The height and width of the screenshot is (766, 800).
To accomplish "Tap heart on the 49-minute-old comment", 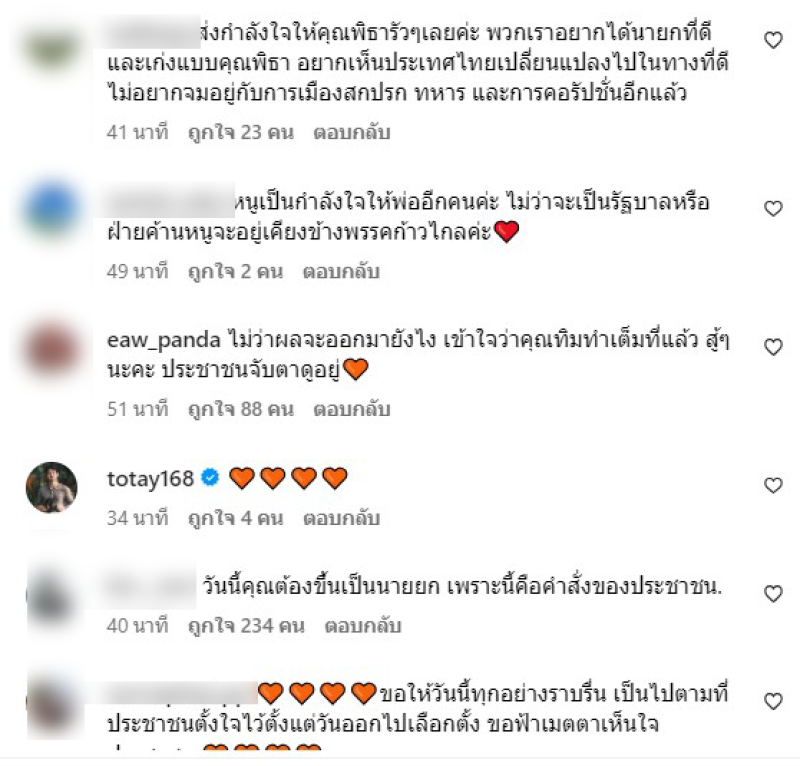I will tap(773, 208).
